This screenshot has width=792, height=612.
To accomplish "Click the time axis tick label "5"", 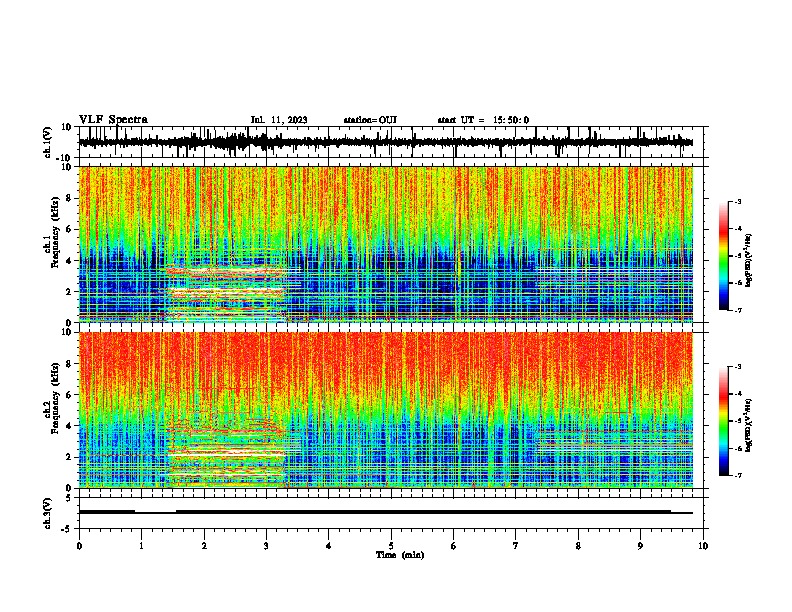I will point(391,546).
